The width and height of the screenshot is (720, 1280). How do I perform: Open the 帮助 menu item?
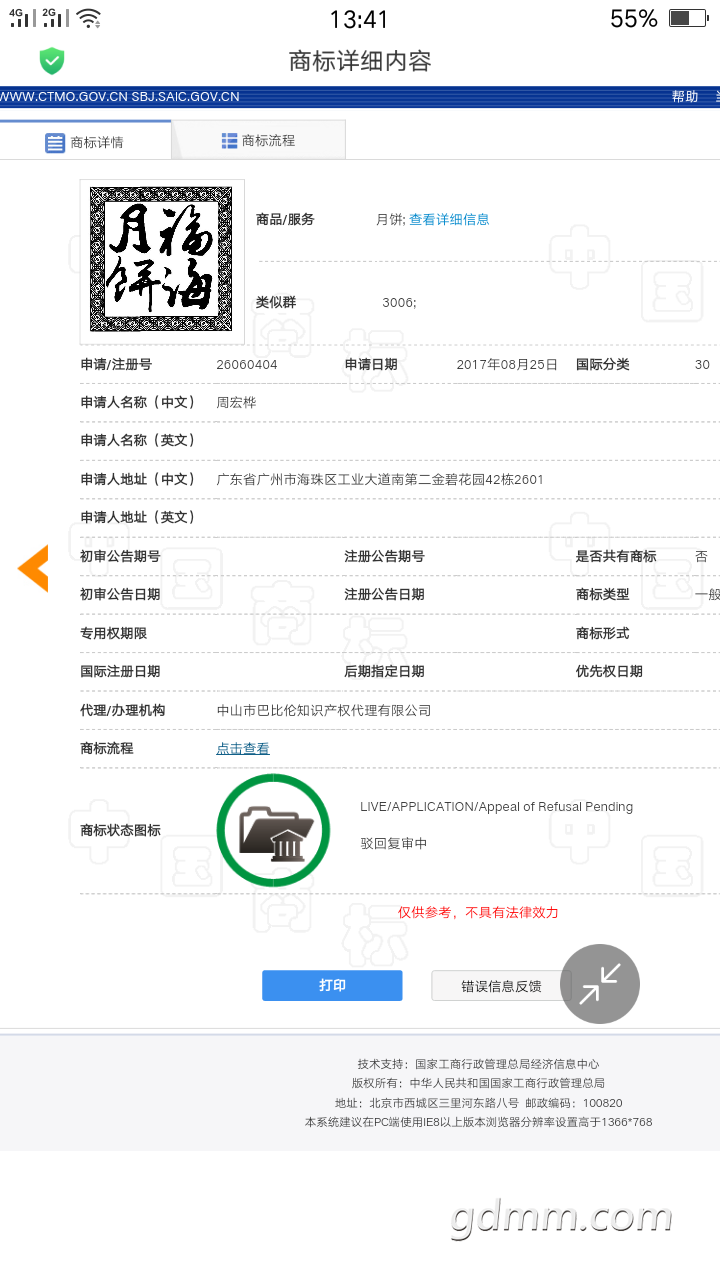[685, 97]
